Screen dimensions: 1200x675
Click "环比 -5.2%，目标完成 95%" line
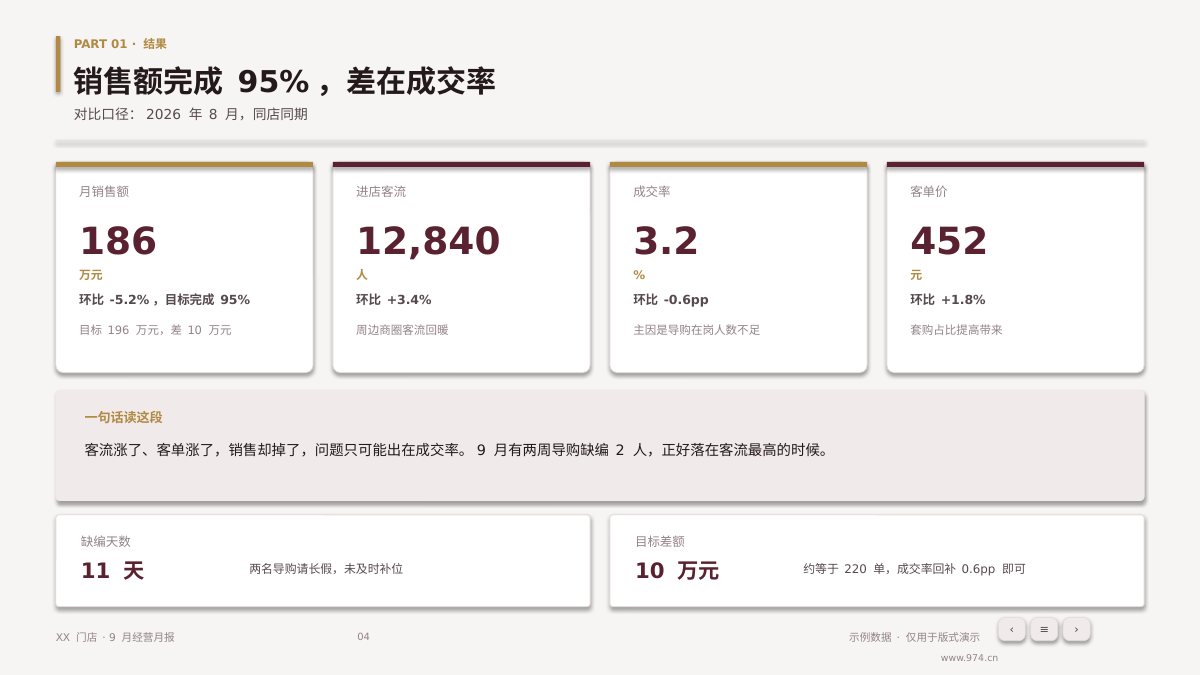165,300
